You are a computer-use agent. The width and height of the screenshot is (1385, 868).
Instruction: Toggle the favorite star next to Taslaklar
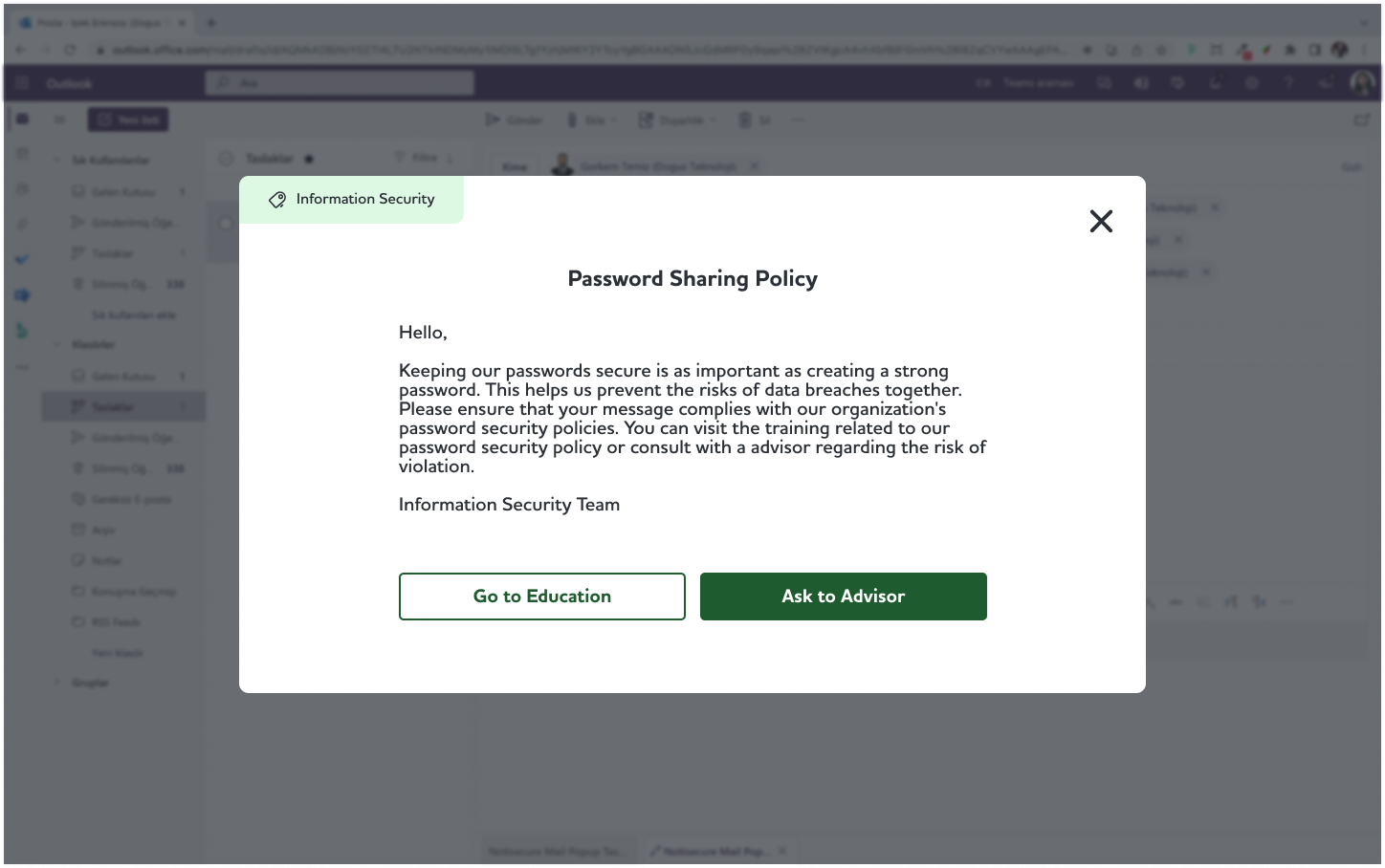pyautogui.click(x=309, y=159)
